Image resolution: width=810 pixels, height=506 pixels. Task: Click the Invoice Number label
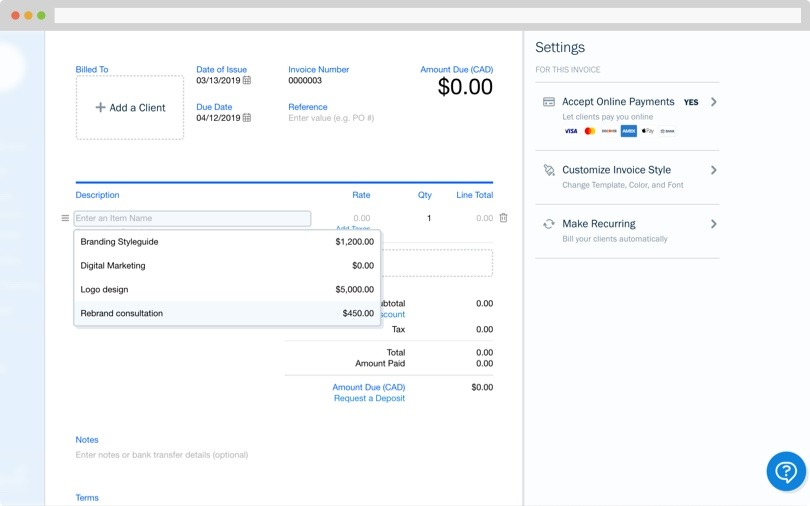tap(319, 69)
